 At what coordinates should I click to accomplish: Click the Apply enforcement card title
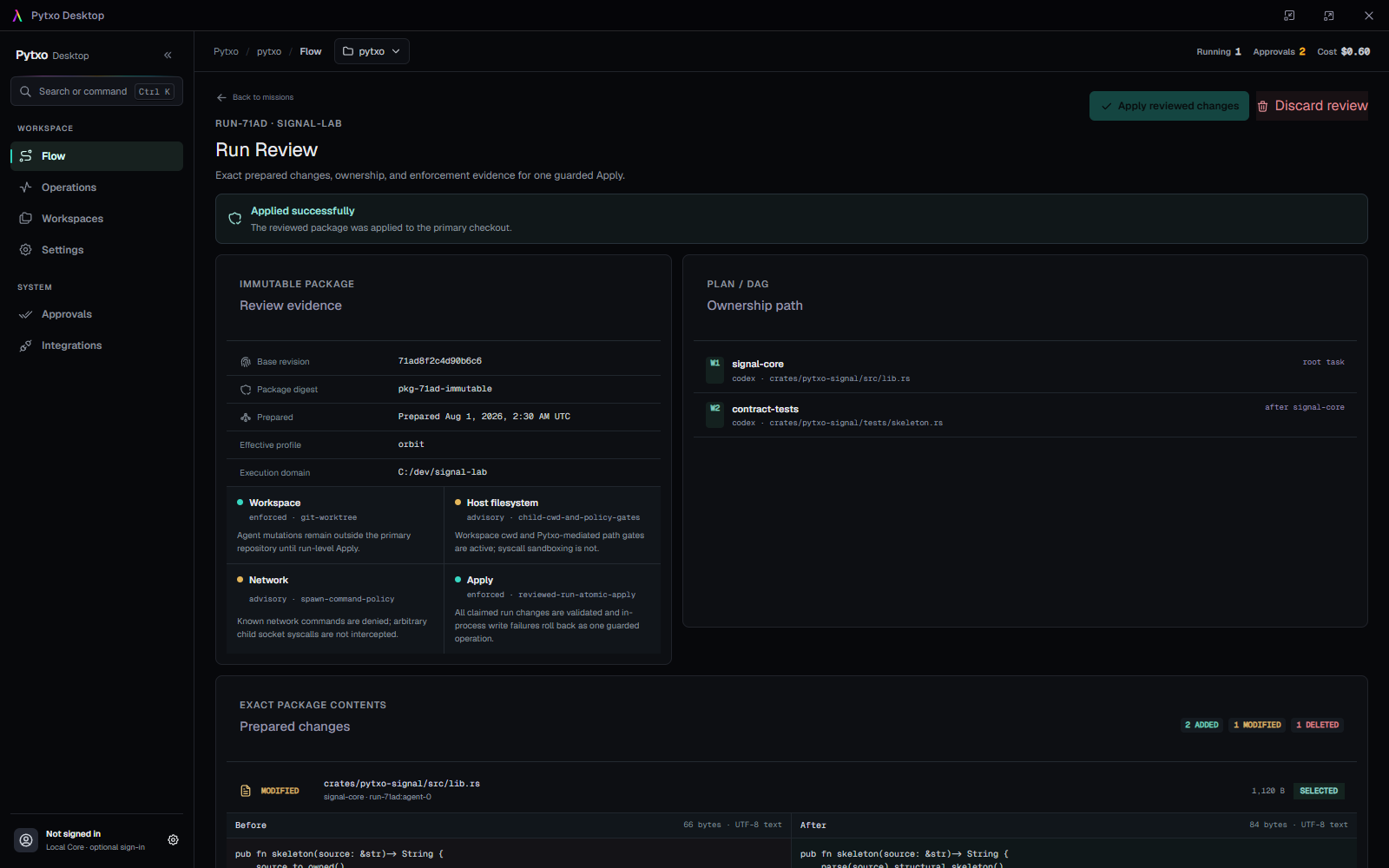[x=480, y=580]
